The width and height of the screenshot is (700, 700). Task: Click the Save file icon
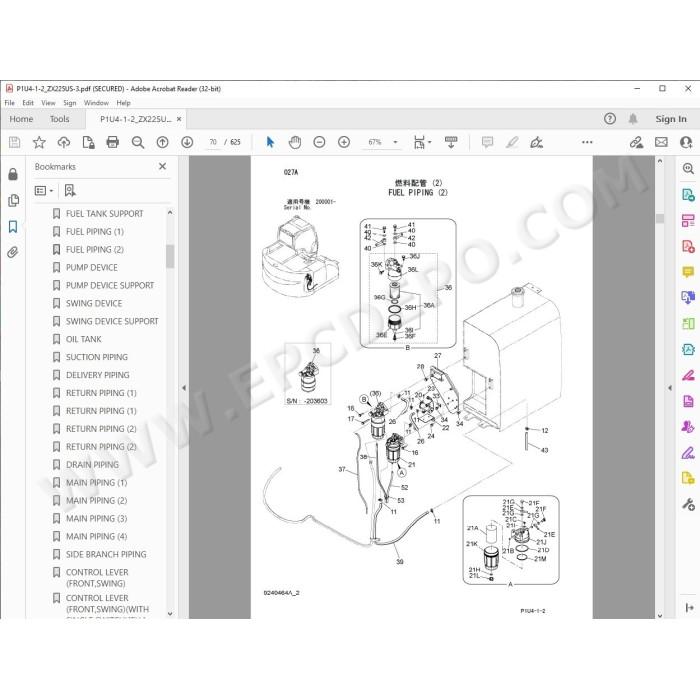14,142
